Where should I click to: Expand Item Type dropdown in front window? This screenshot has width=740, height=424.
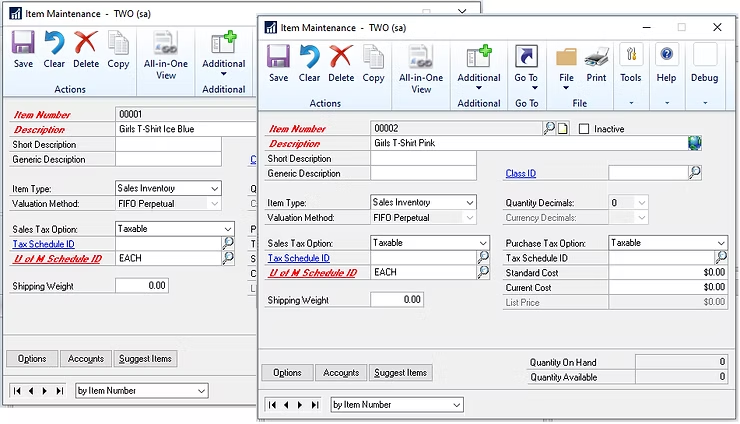469,203
